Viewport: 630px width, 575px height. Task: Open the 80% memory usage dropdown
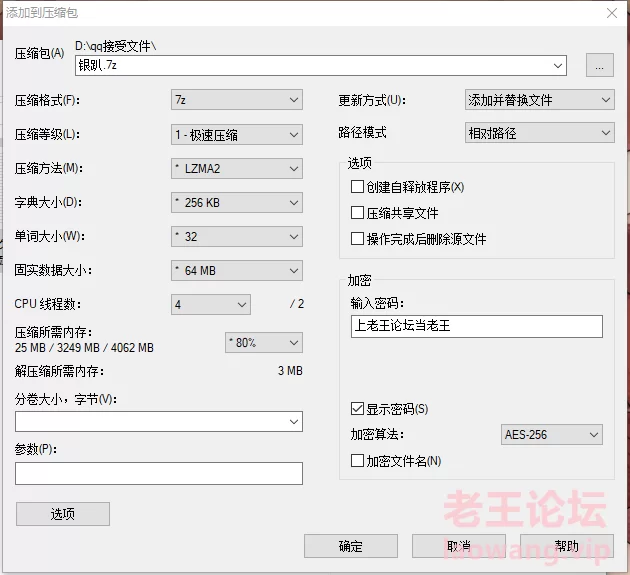(x=264, y=343)
